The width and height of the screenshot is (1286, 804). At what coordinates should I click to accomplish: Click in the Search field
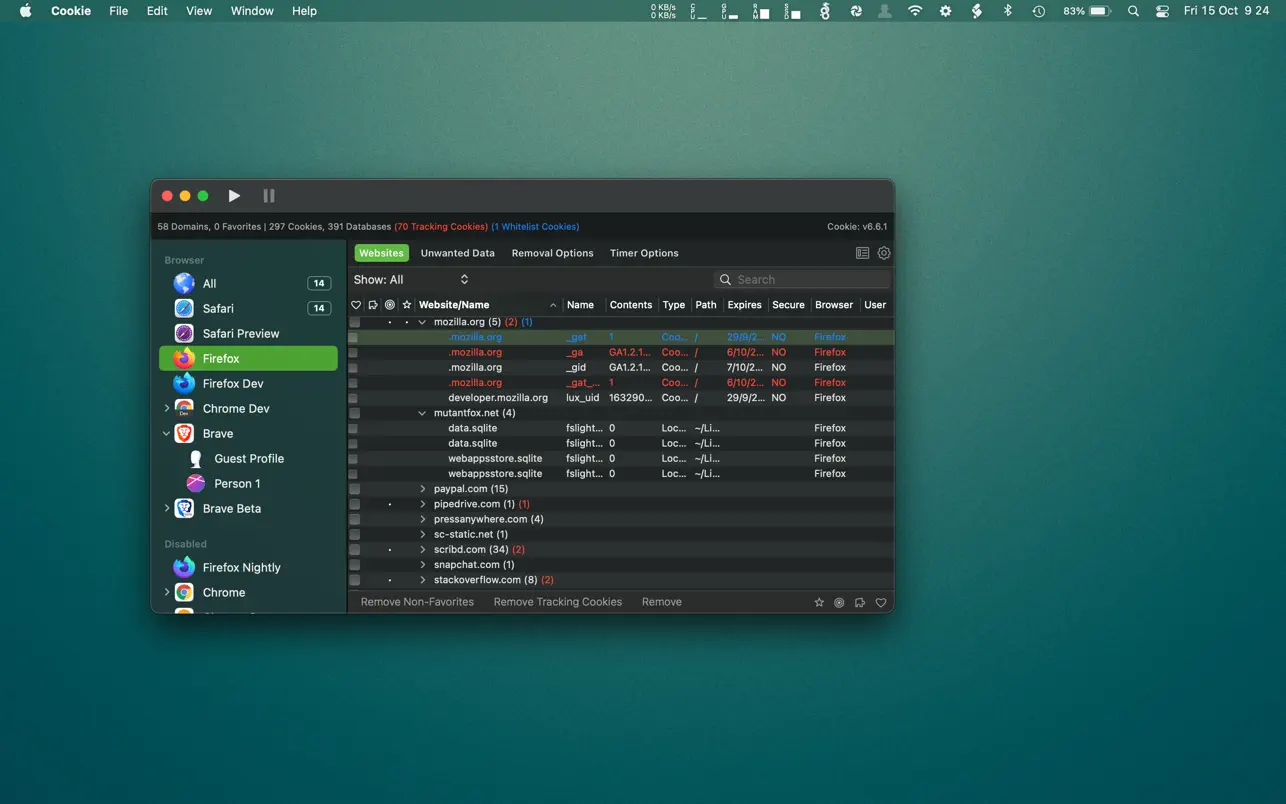coord(808,280)
